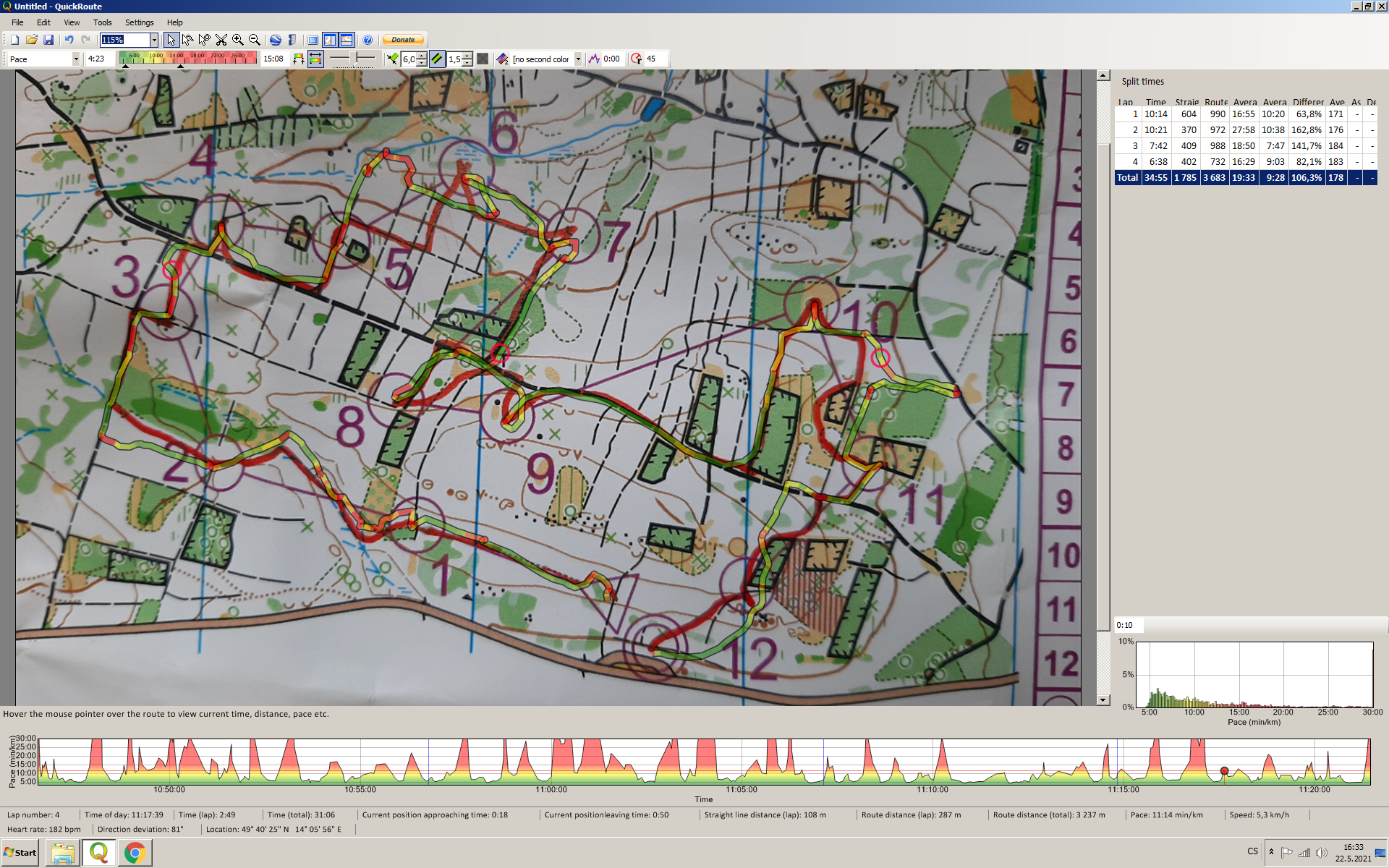Select the zoom in tool

(x=237, y=40)
